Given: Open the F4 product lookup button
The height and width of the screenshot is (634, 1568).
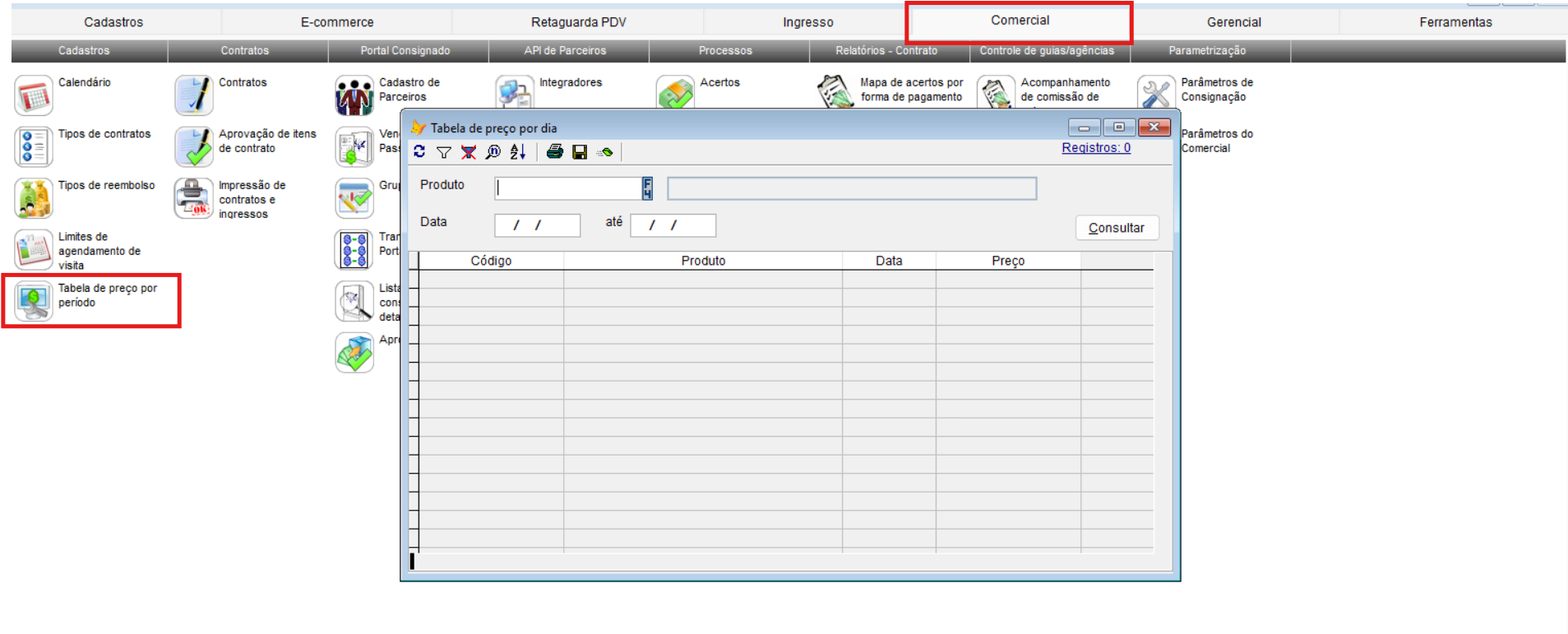Looking at the screenshot, I should pyautogui.click(x=647, y=188).
